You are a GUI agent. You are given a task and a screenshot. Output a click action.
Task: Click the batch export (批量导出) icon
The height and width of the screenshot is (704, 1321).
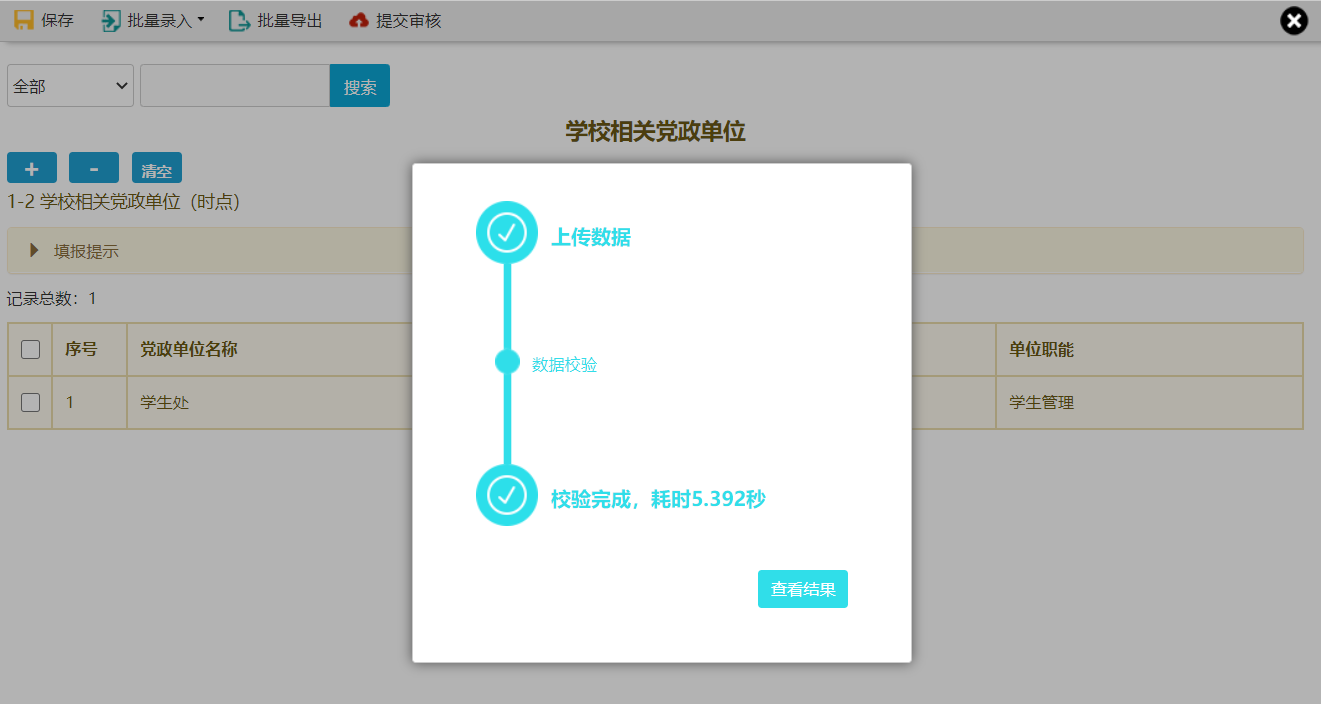coord(240,20)
